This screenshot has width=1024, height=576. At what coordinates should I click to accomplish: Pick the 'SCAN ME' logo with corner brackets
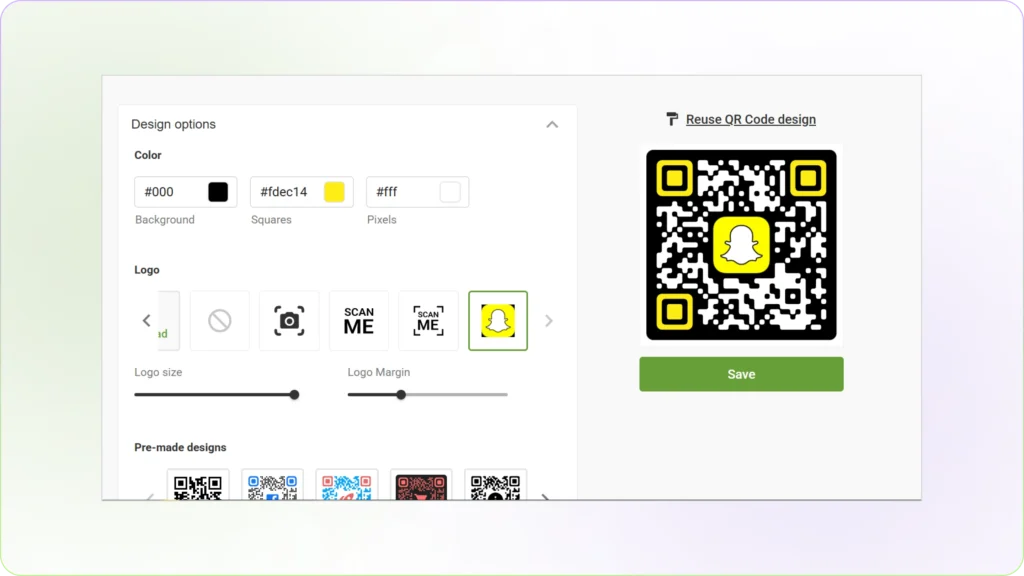pyautogui.click(x=428, y=320)
